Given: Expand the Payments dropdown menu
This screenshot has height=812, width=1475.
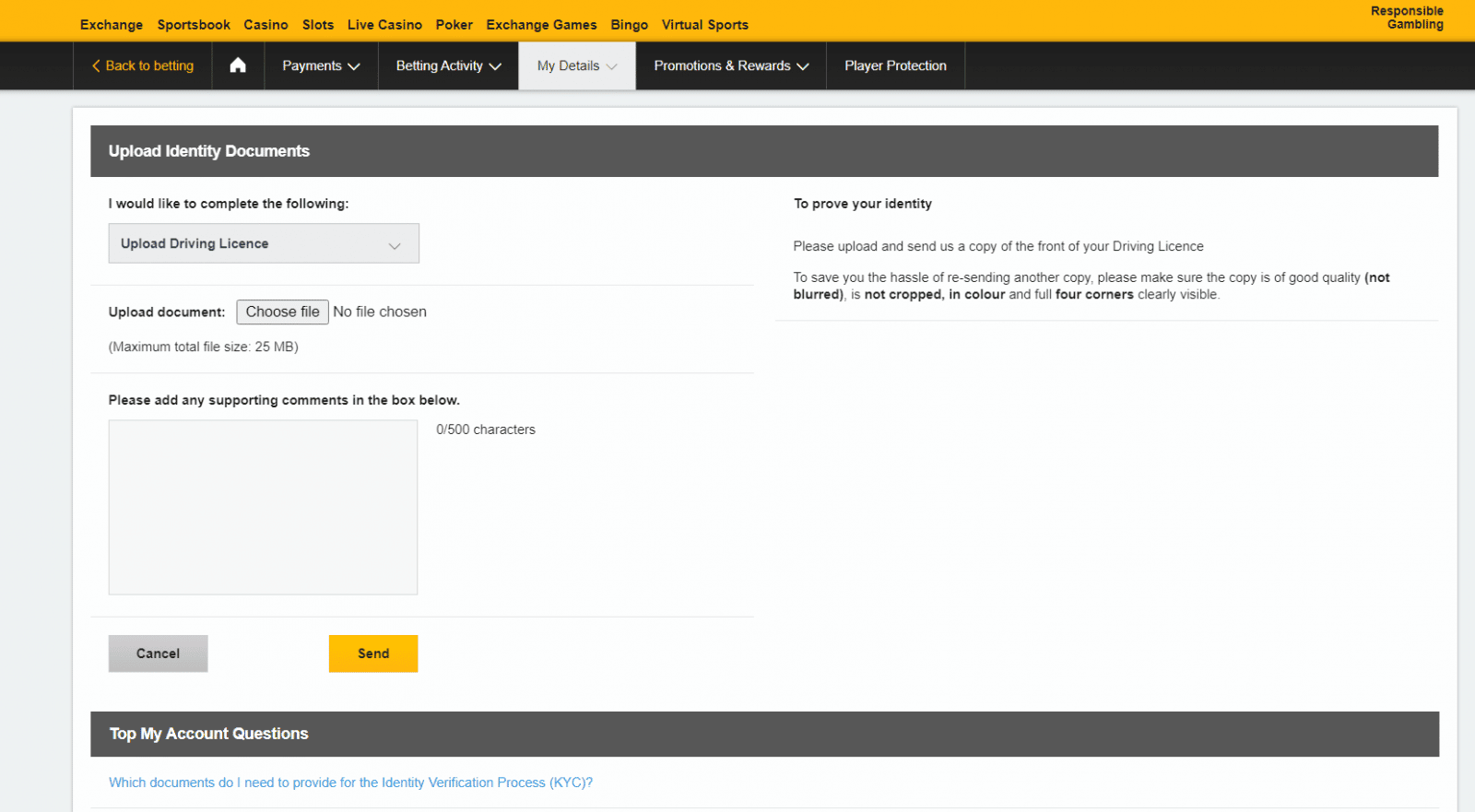Looking at the screenshot, I should (x=321, y=65).
